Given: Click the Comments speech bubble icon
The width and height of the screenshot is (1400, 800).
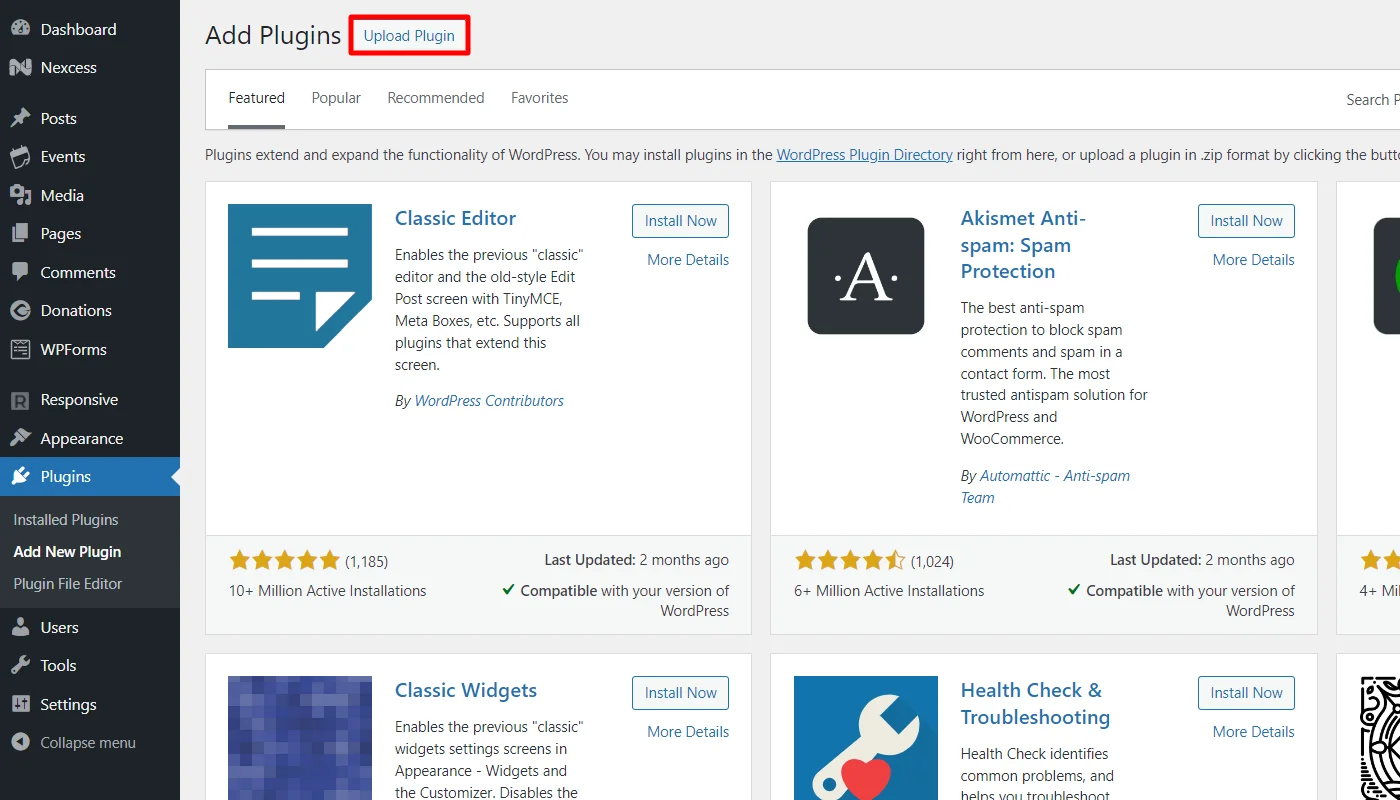Looking at the screenshot, I should pos(20,272).
